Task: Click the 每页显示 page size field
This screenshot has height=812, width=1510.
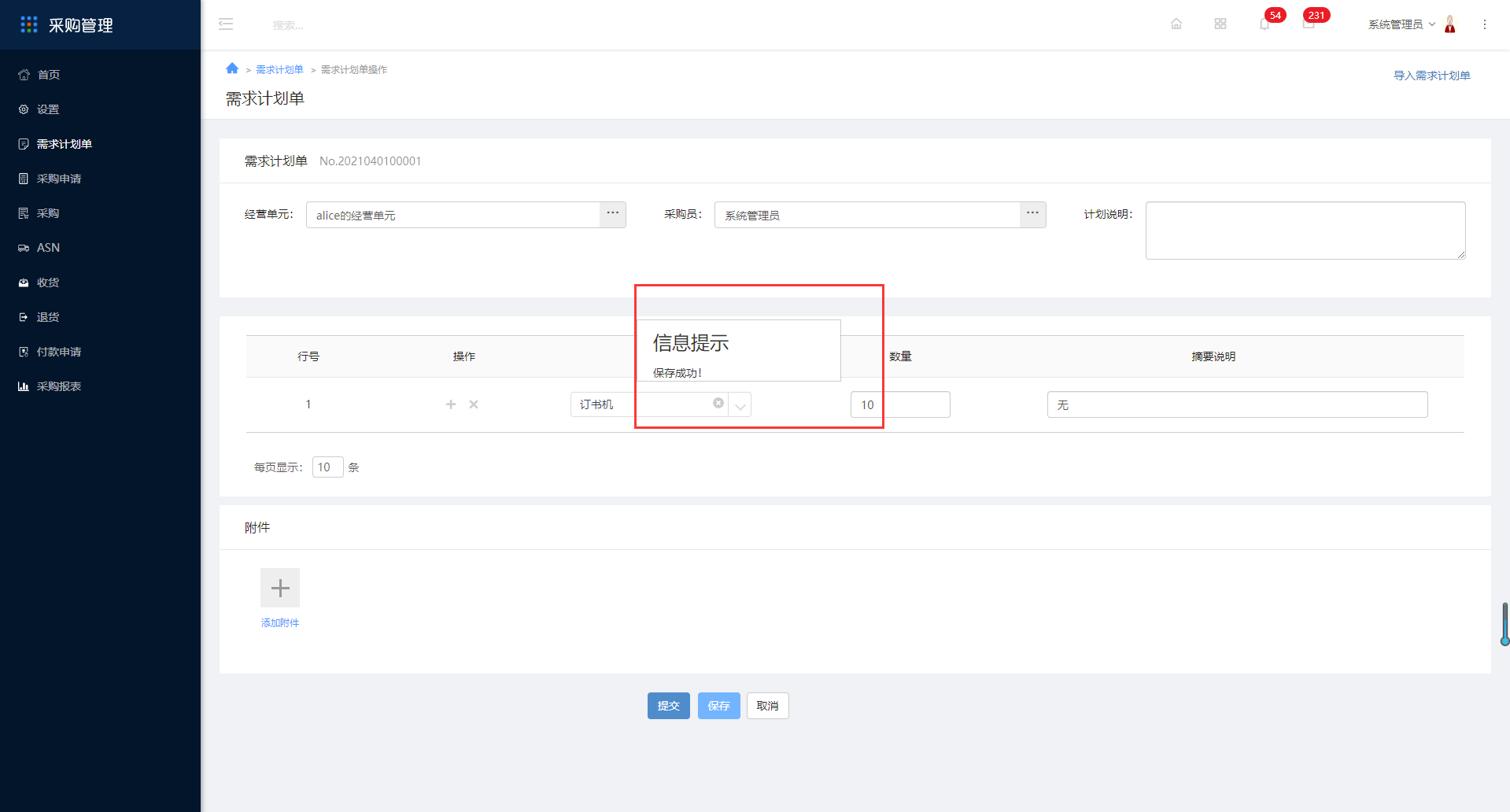Action: pyautogui.click(x=327, y=467)
